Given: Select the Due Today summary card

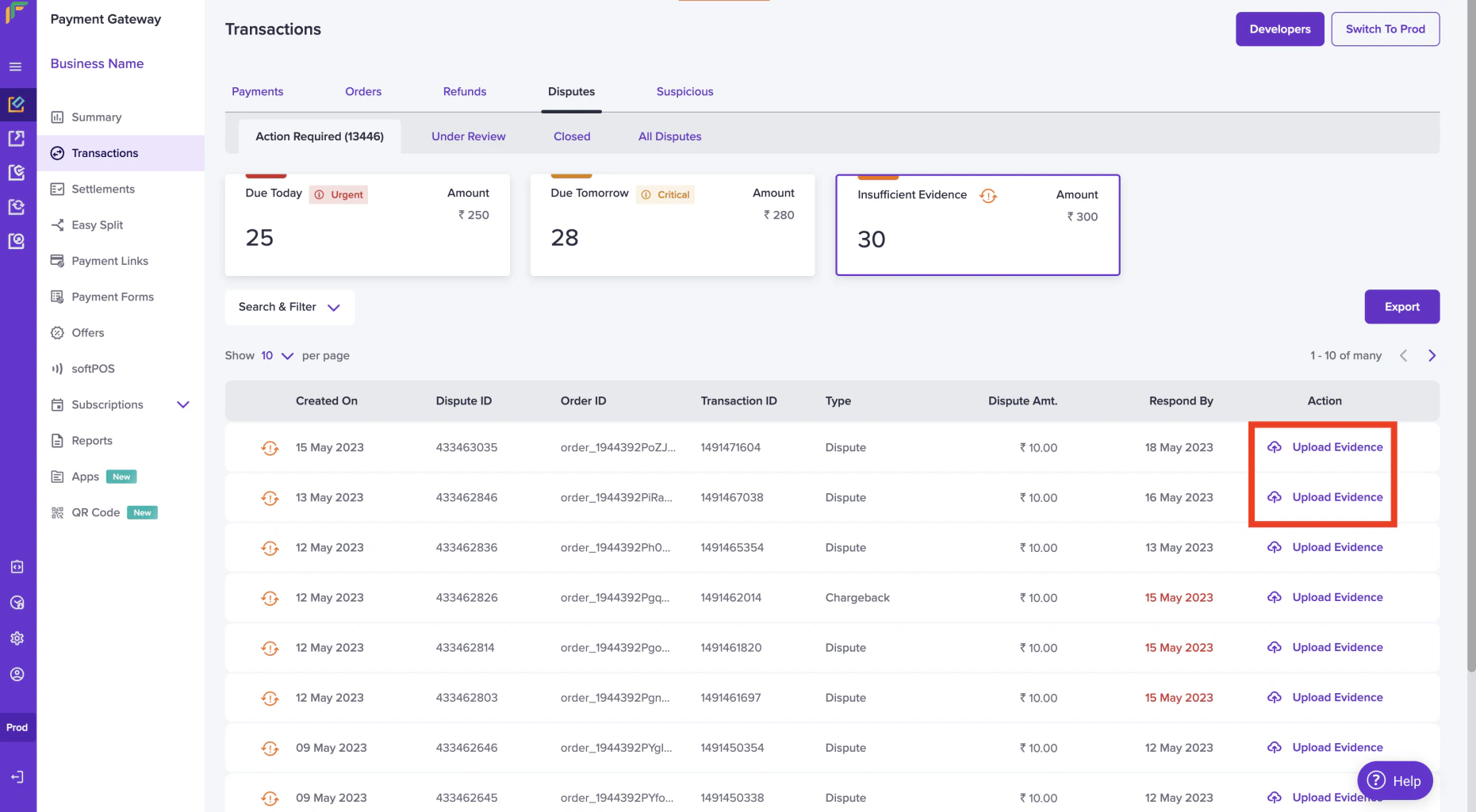Looking at the screenshot, I should point(367,225).
